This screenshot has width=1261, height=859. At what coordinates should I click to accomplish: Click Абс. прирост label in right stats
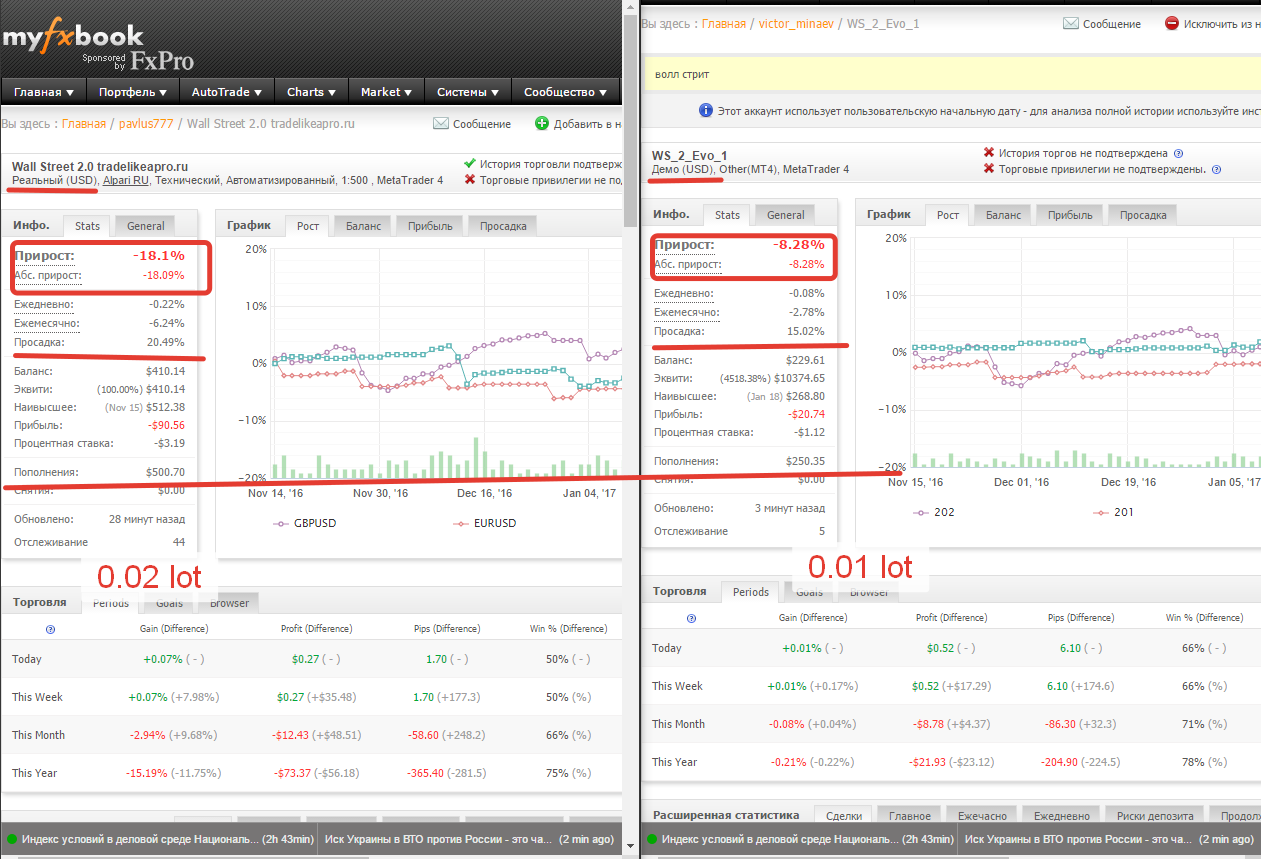point(688,265)
